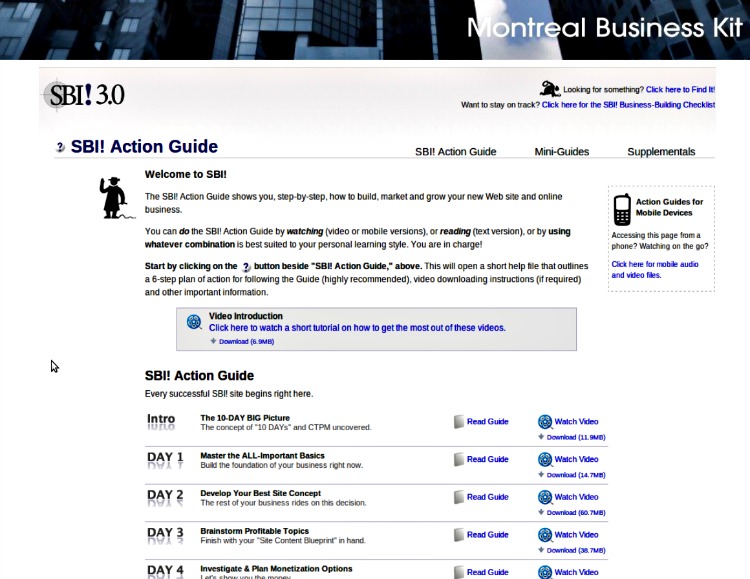Click the DAY 4 row label
750x579 pixels.
pyautogui.click(x=165, y=570)
